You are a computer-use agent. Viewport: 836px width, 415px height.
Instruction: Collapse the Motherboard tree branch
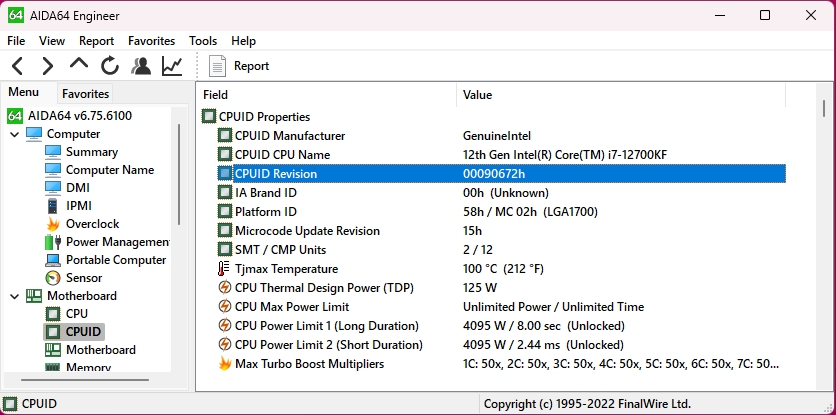[14, 296]
